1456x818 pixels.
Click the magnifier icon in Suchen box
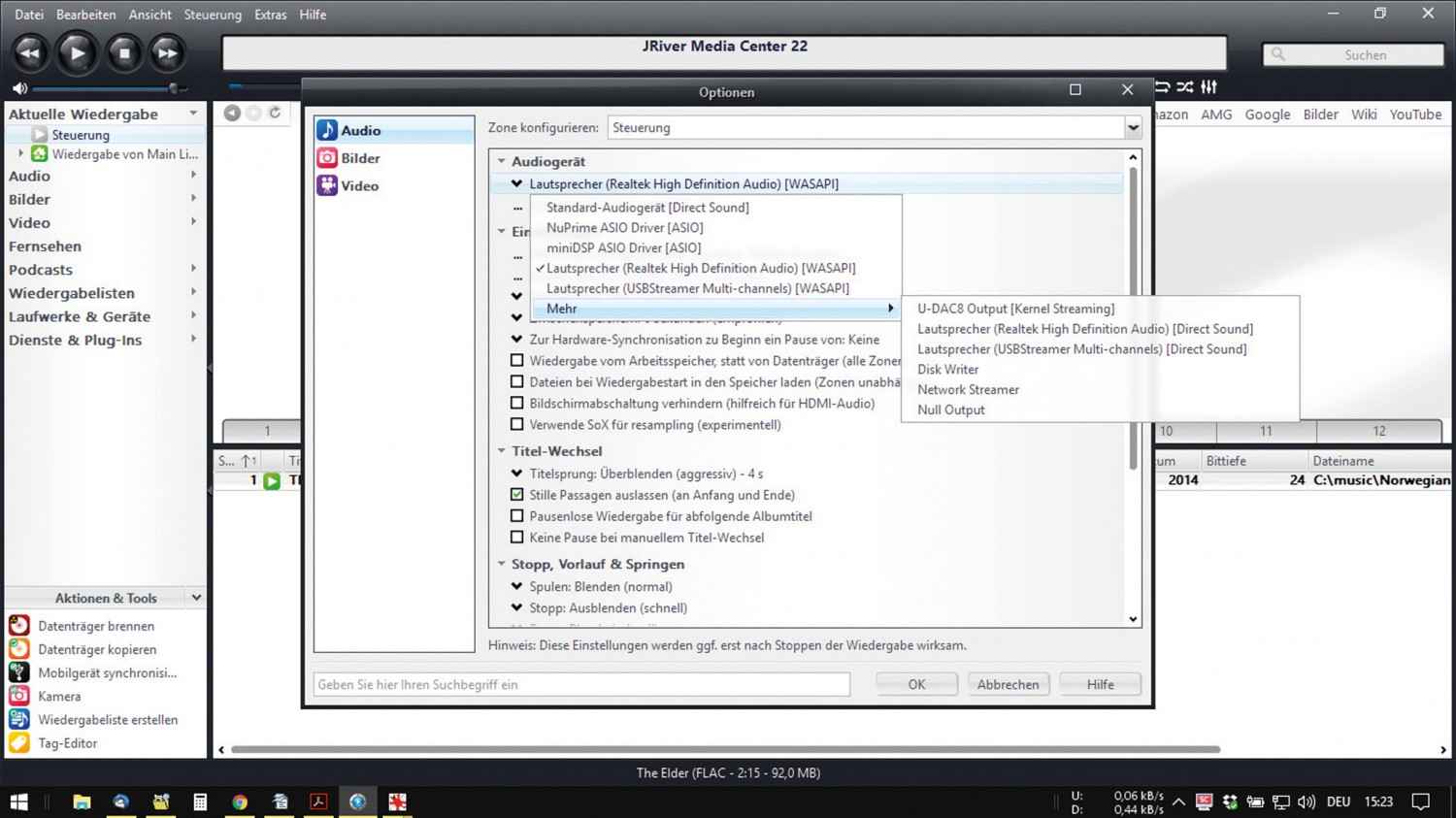click(1279, 54)
